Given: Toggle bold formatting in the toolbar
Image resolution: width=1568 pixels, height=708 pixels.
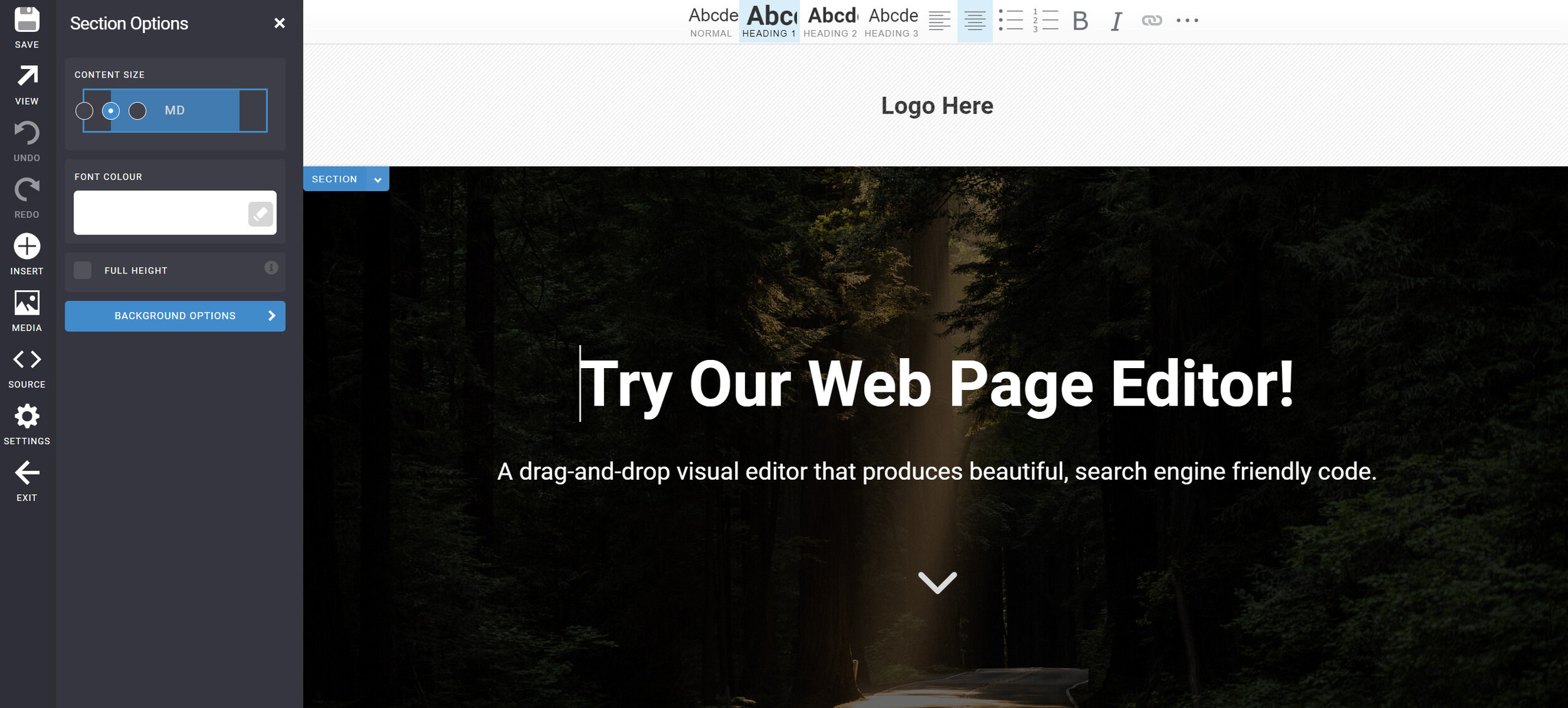Looking at the screenshot, I should 1080,21.
